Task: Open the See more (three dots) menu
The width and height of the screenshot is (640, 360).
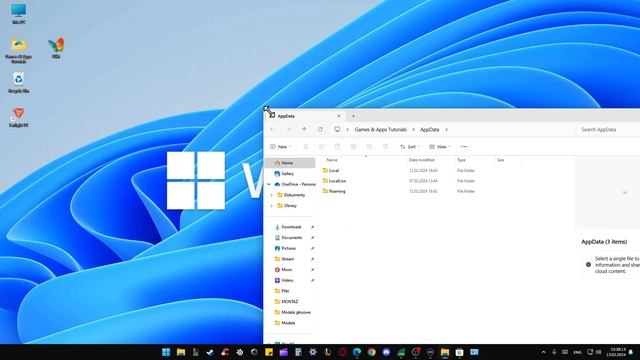Action: 464,147
